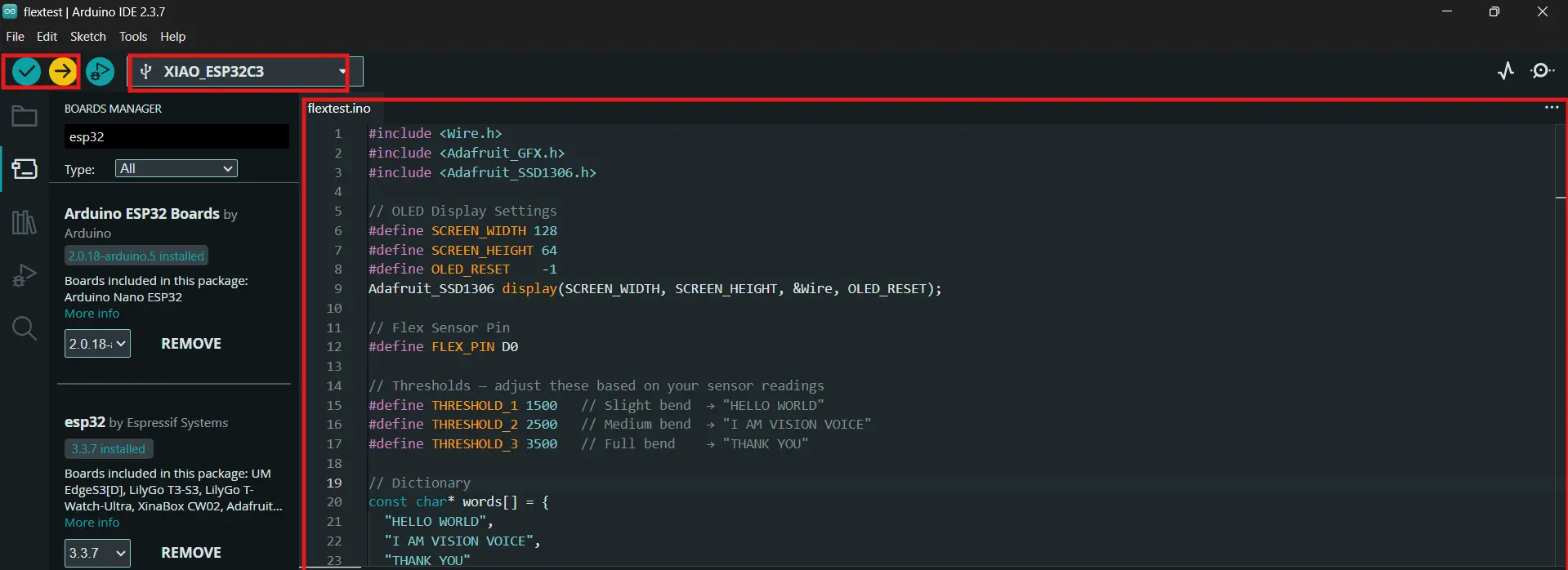Open the Type filter dropdown
Image resolution: width=1568 pixels, height=570 pixels.
pos(176,168)
